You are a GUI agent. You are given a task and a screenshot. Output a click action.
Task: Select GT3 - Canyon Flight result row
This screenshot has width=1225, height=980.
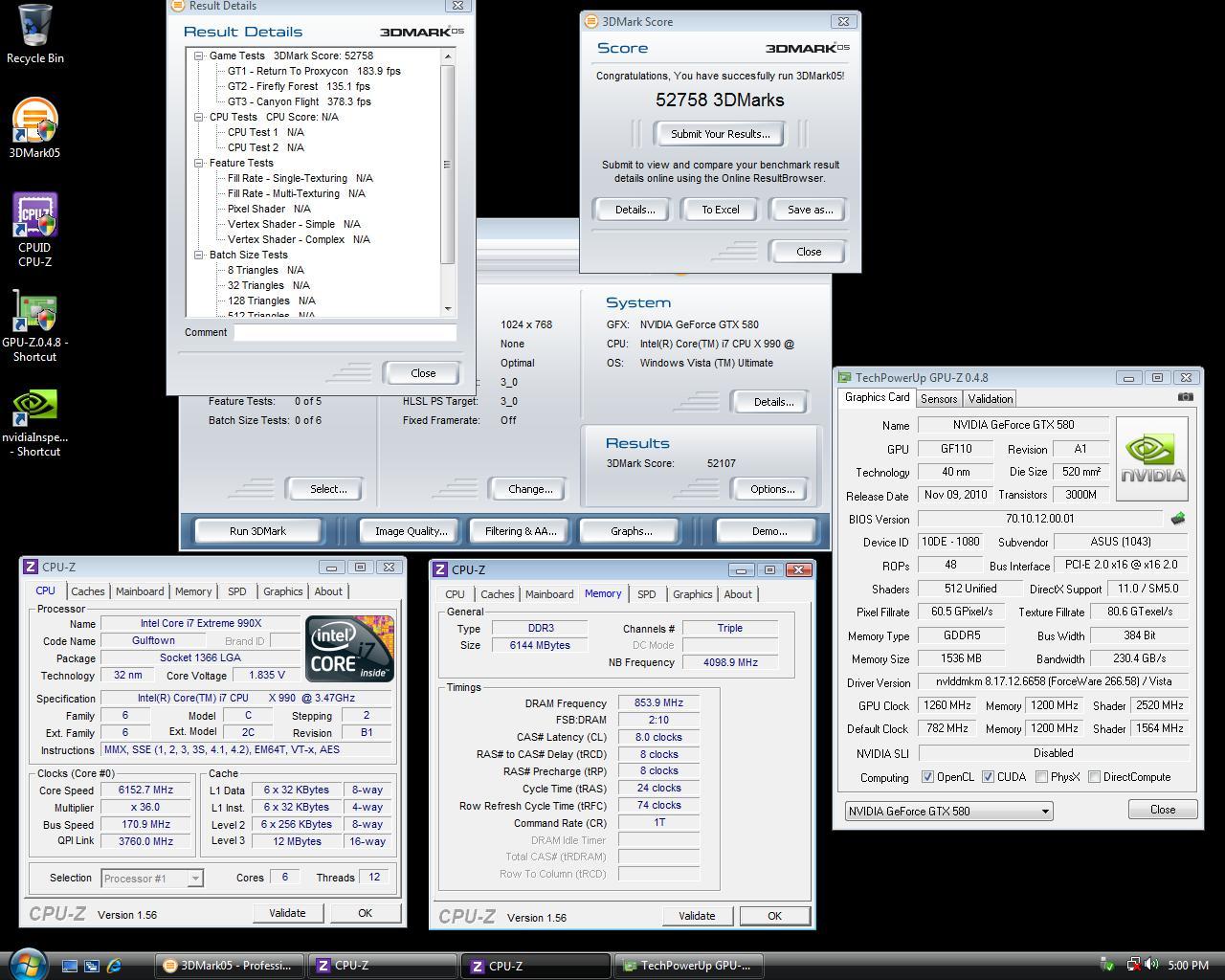tap(299, 101)
